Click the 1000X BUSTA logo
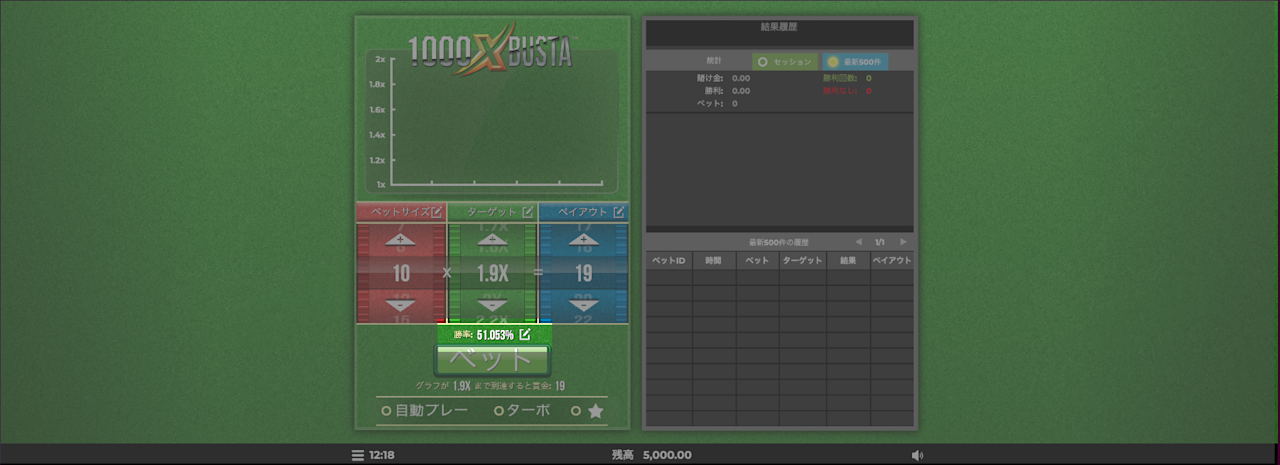 click(490, 51)
